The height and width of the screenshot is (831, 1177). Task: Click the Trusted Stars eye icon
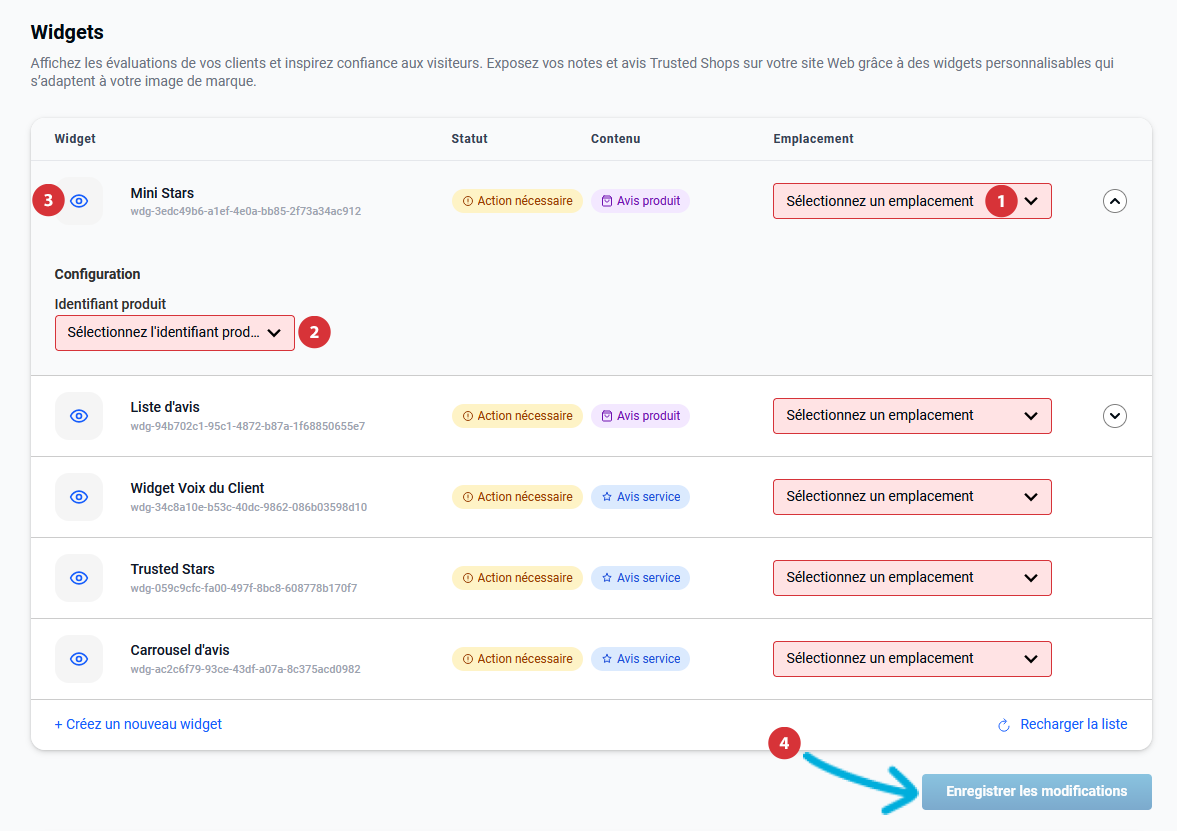79,578
